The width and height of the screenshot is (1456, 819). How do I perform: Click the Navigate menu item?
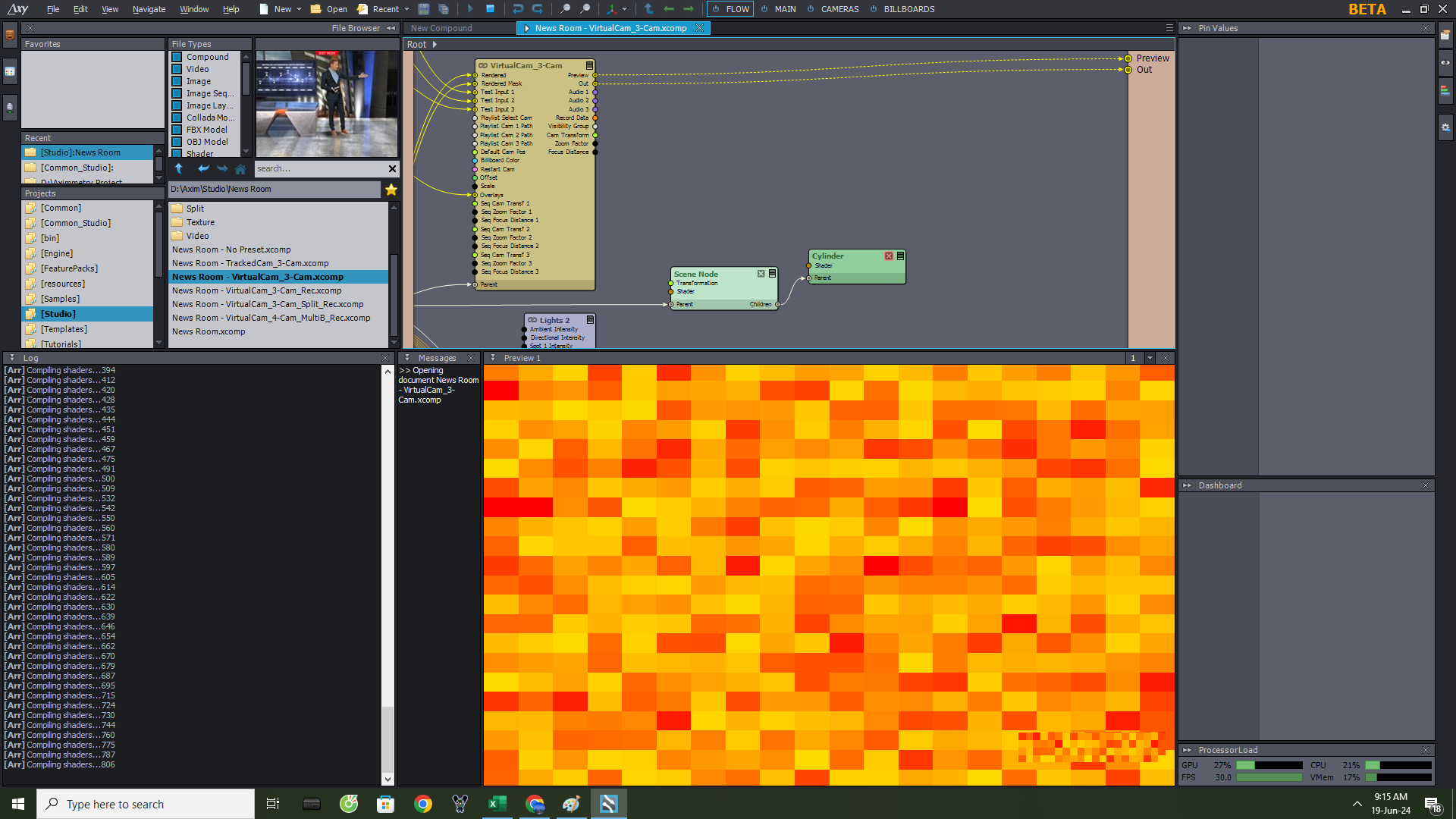point(147,9)
